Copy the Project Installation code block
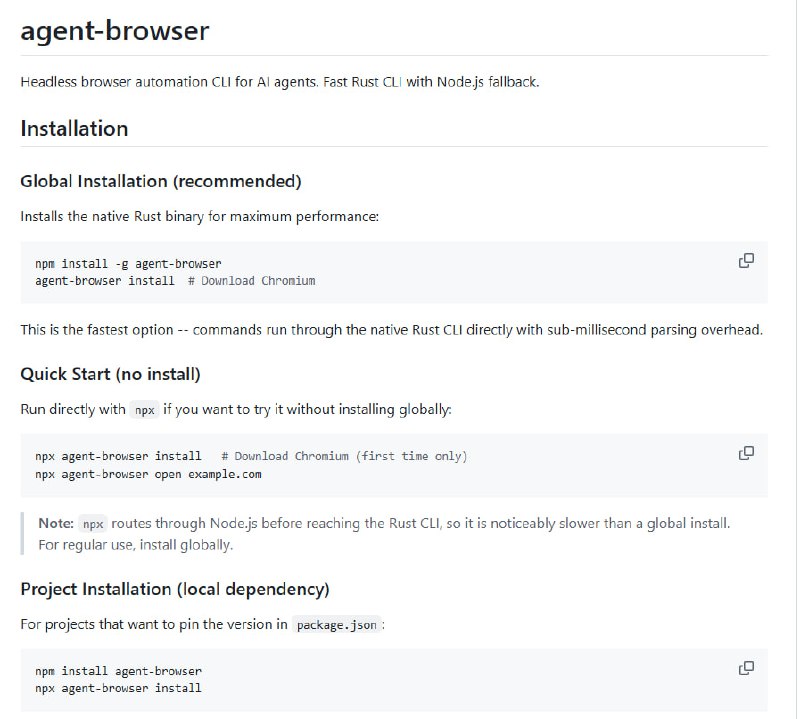The width and height of the screenshot is (800, 719). point(745,668)
